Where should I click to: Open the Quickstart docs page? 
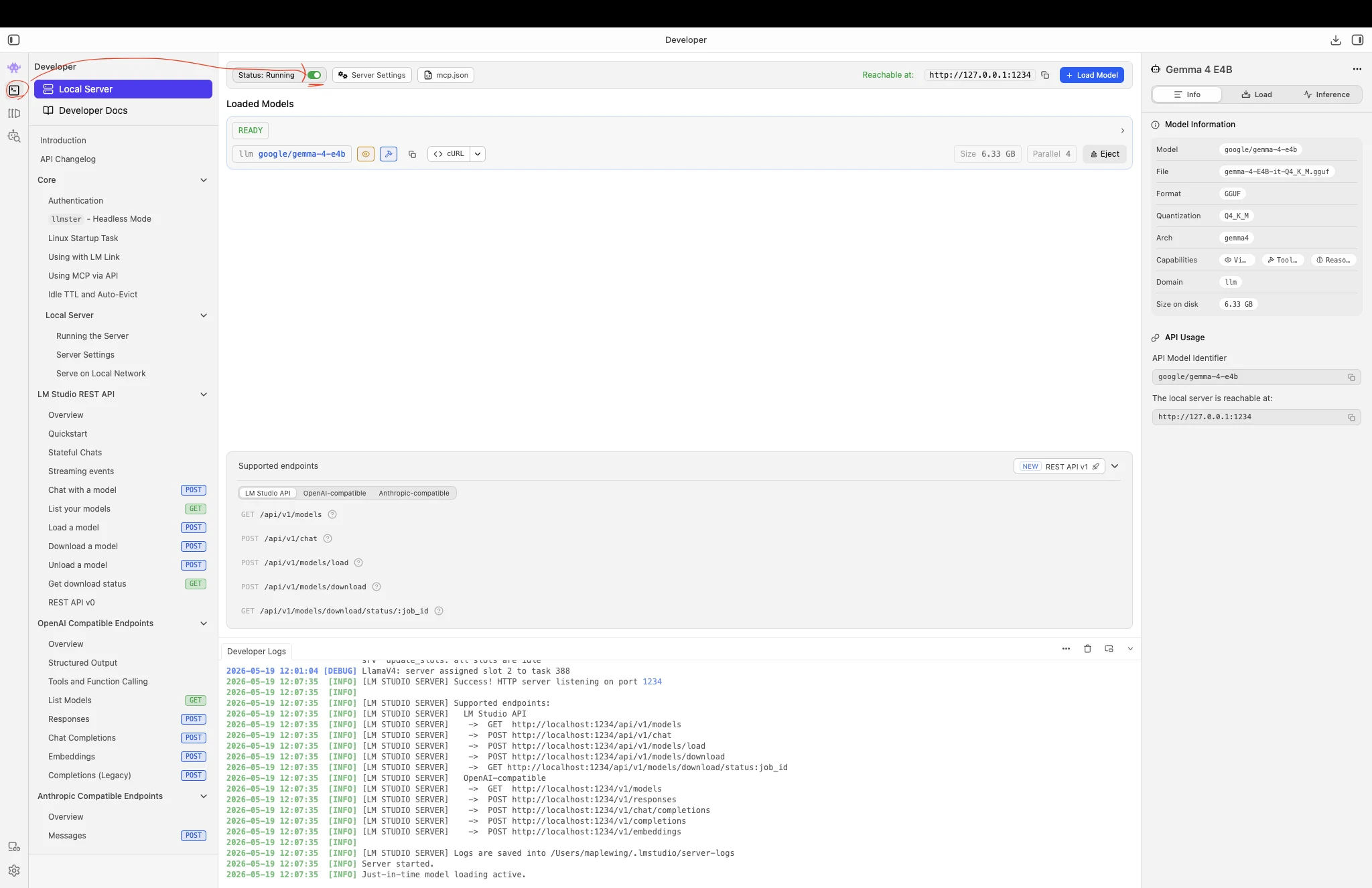pyautogui.click(x=68, y=434)
